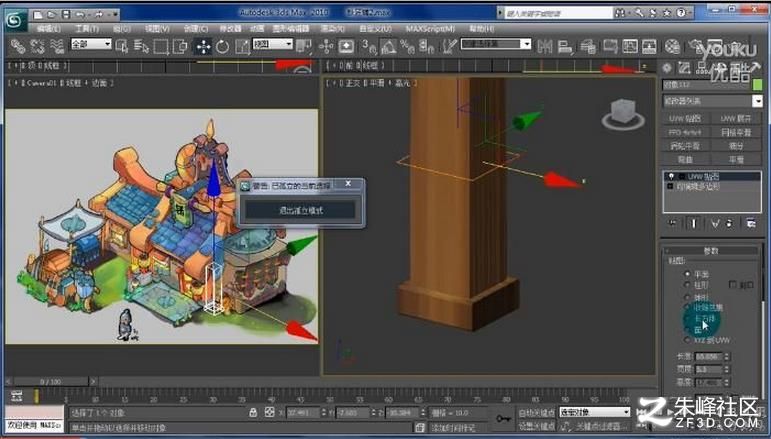Select the 收缩包裹 mapping radio button
Viewport: 771px width, 439px height.
[x=687, y=307]
